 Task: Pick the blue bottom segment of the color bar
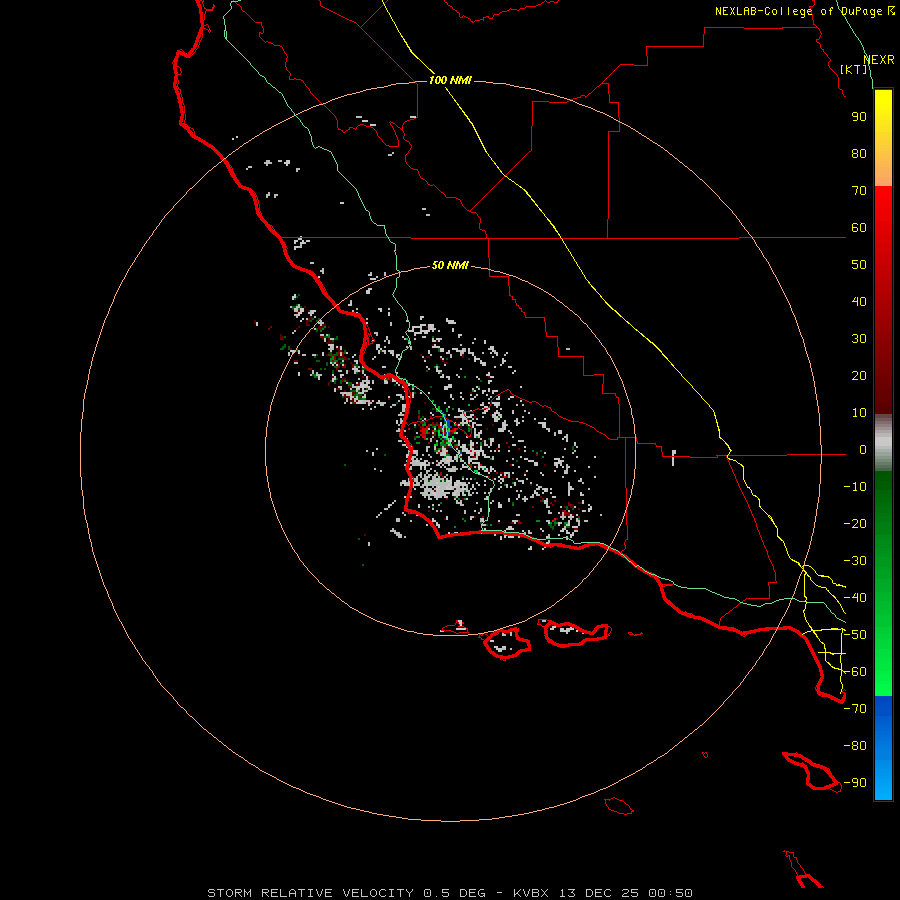[883, 748]
